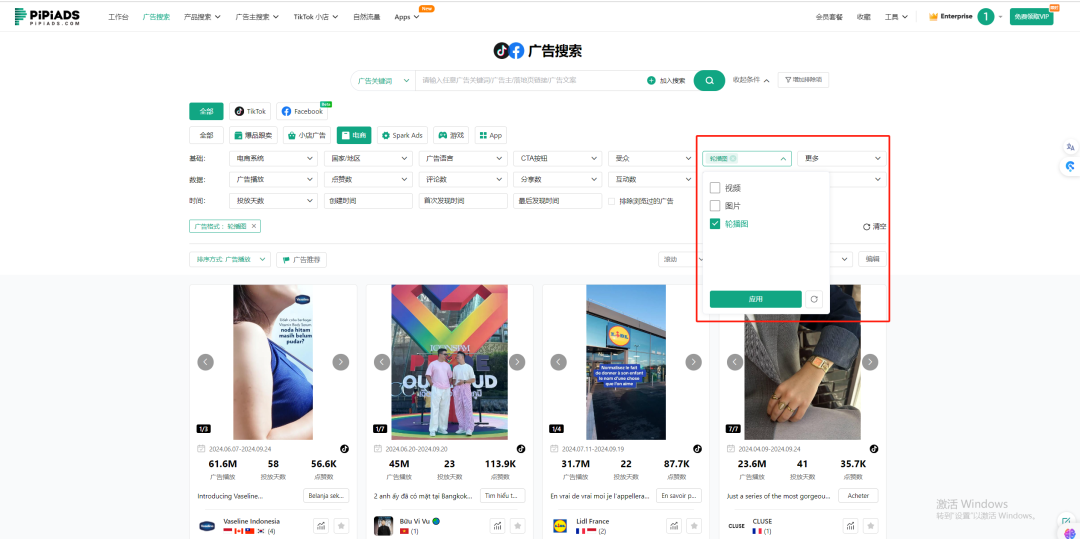Select the Spark Ads category tab
Screen dimensions: 1080x539
click(x=402, y=135)
